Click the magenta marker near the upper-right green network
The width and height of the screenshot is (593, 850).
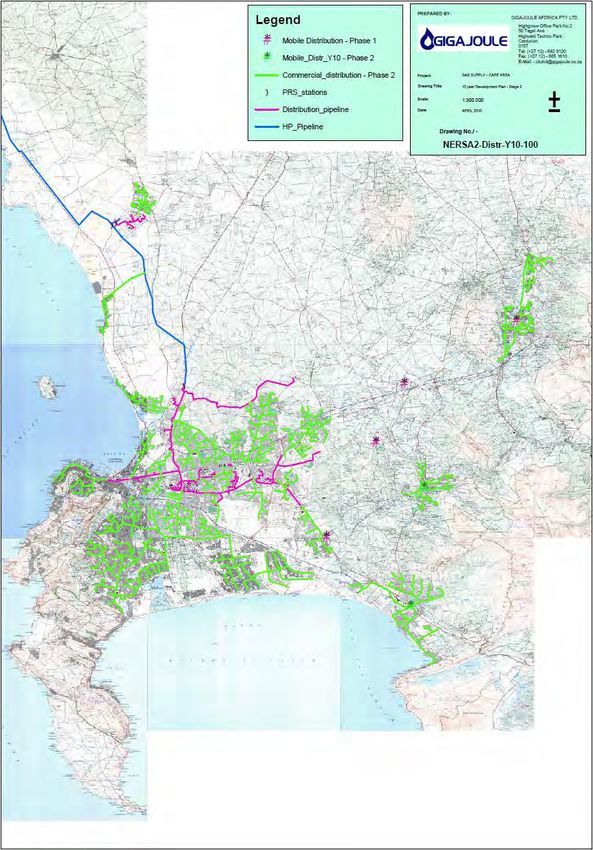517,319
